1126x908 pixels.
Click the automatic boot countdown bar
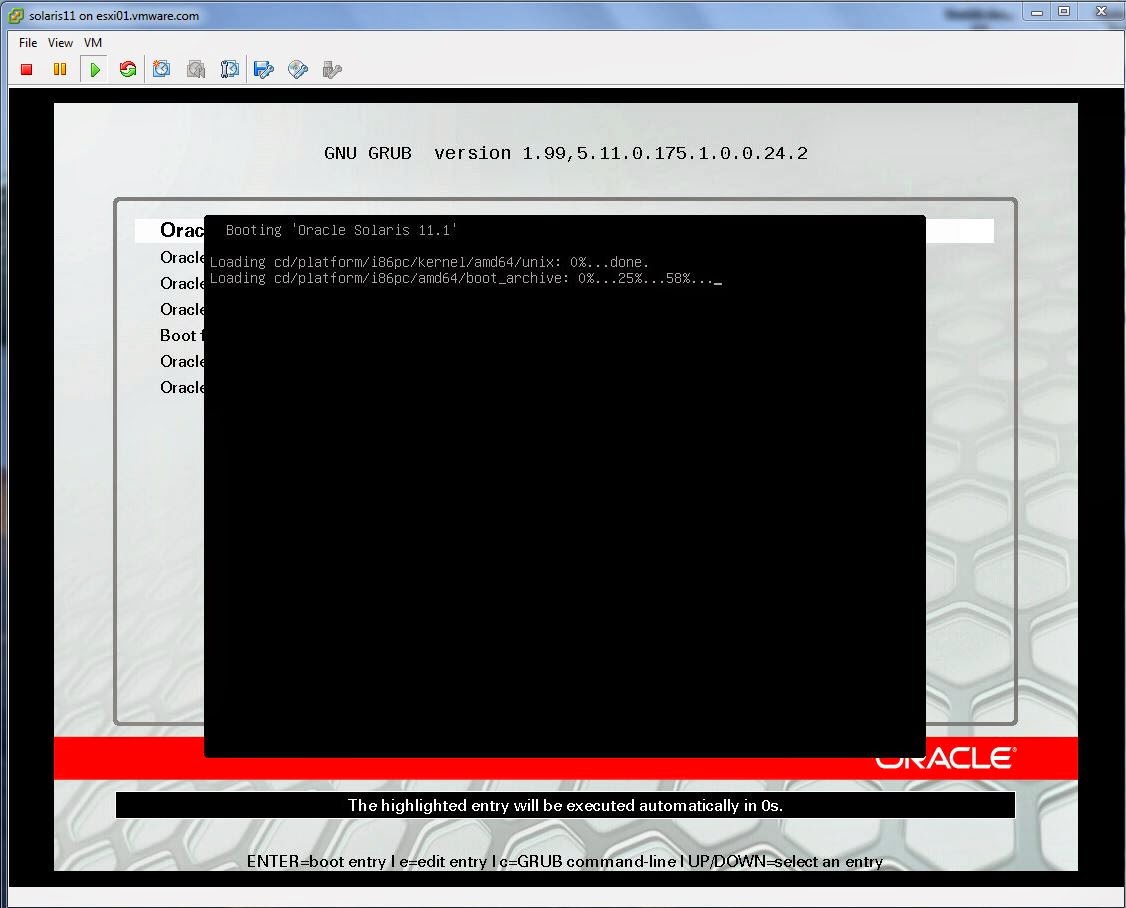click(565, 805)
